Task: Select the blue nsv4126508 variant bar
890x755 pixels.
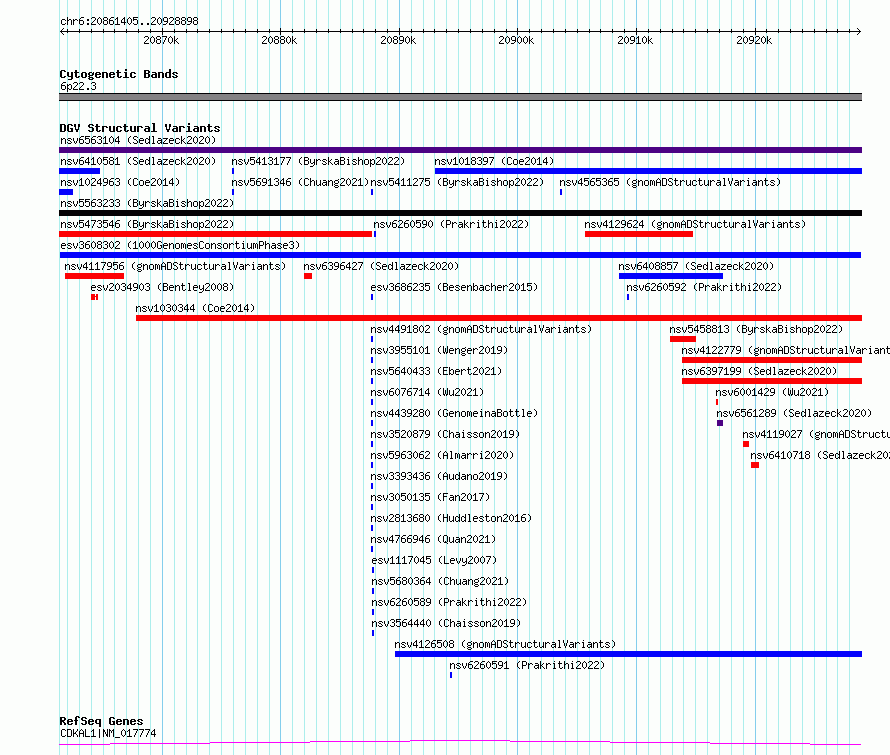Action: (628, 654)
